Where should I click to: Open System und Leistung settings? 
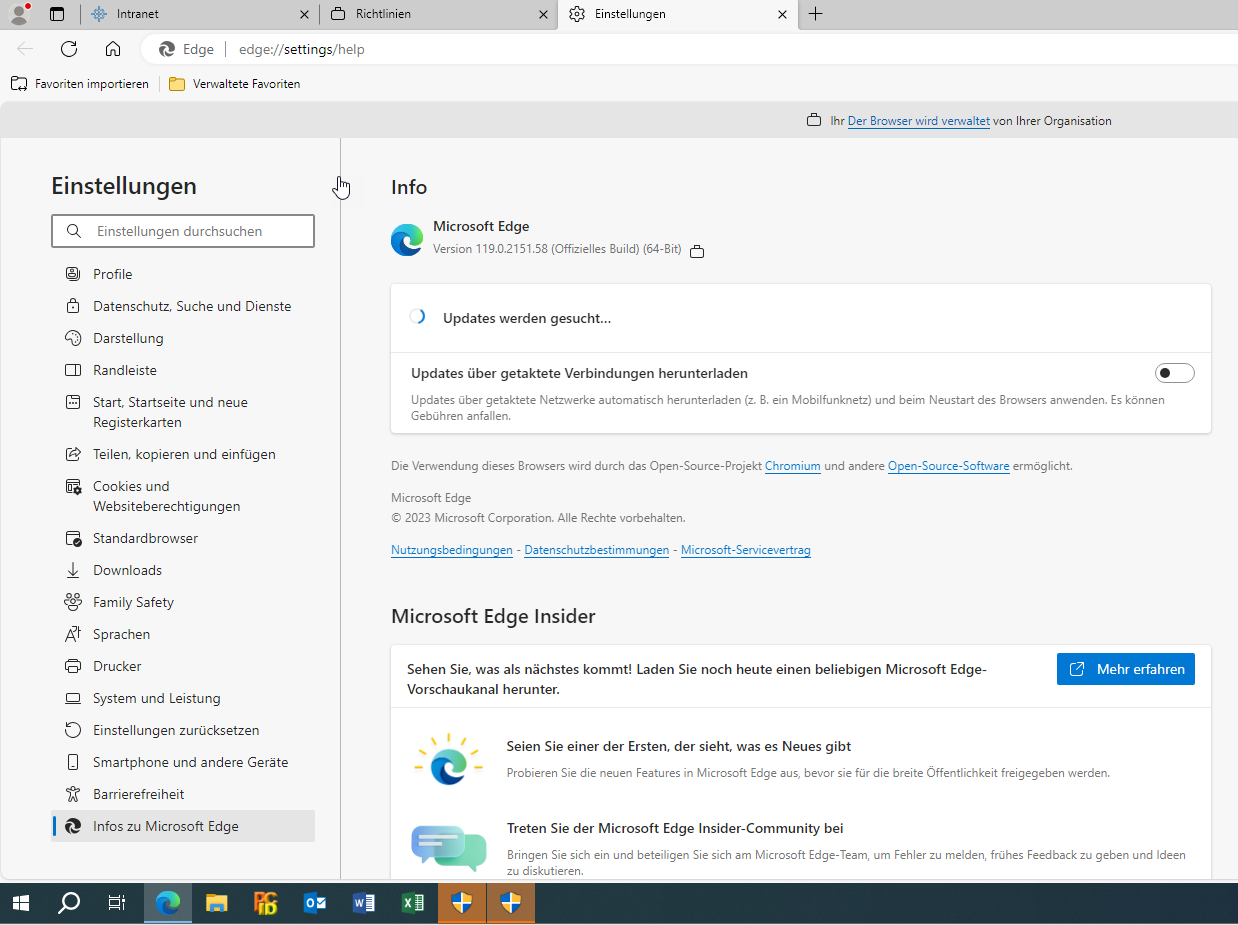[183, 698]
